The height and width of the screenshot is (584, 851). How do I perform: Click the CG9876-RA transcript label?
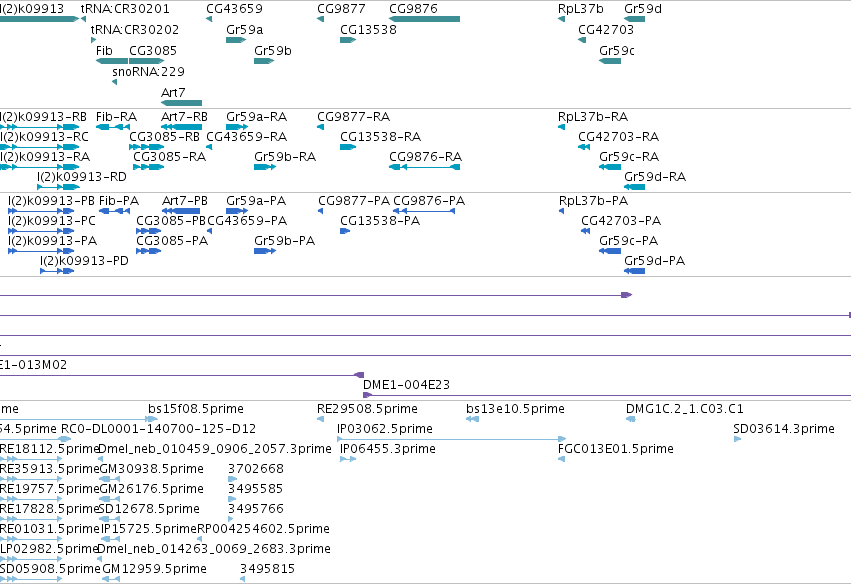(x=426, y=157)
